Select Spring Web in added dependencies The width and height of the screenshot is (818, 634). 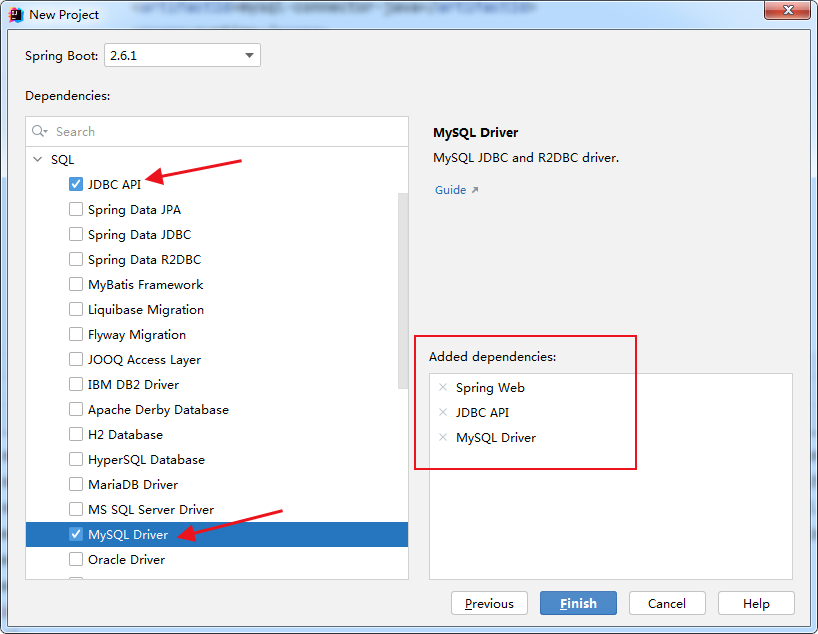(x=490, y=388)
